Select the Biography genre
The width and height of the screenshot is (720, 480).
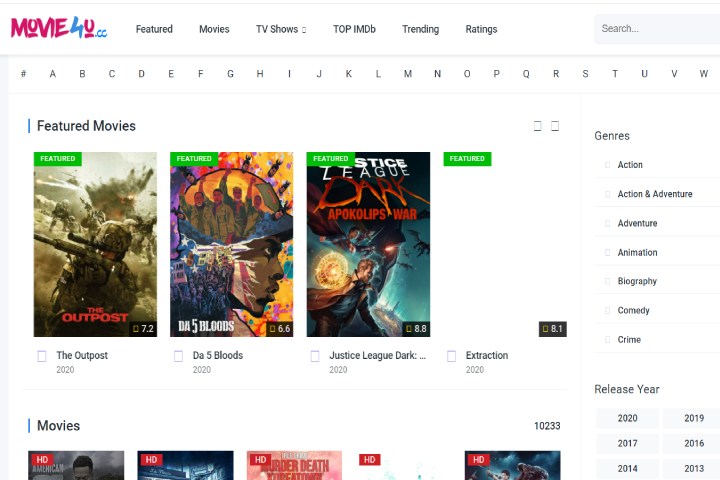pos(637,281)
